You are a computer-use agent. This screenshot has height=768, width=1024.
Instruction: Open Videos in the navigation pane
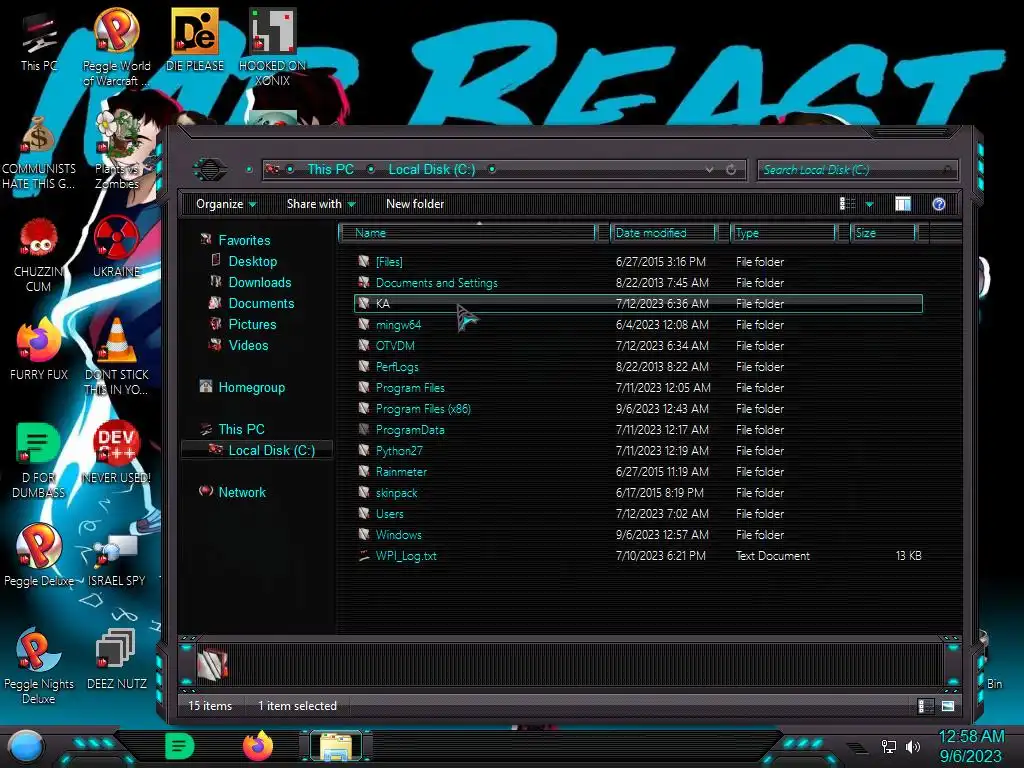(248, 345)
